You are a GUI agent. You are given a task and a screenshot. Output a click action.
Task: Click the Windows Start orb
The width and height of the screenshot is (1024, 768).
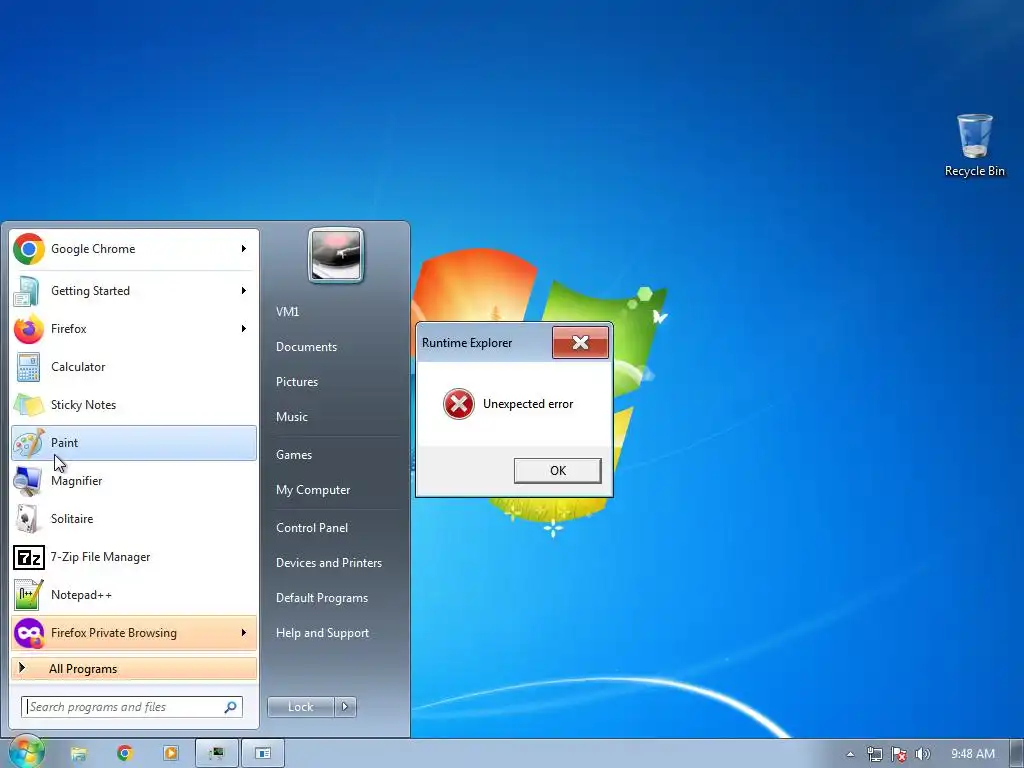[26, 752]
